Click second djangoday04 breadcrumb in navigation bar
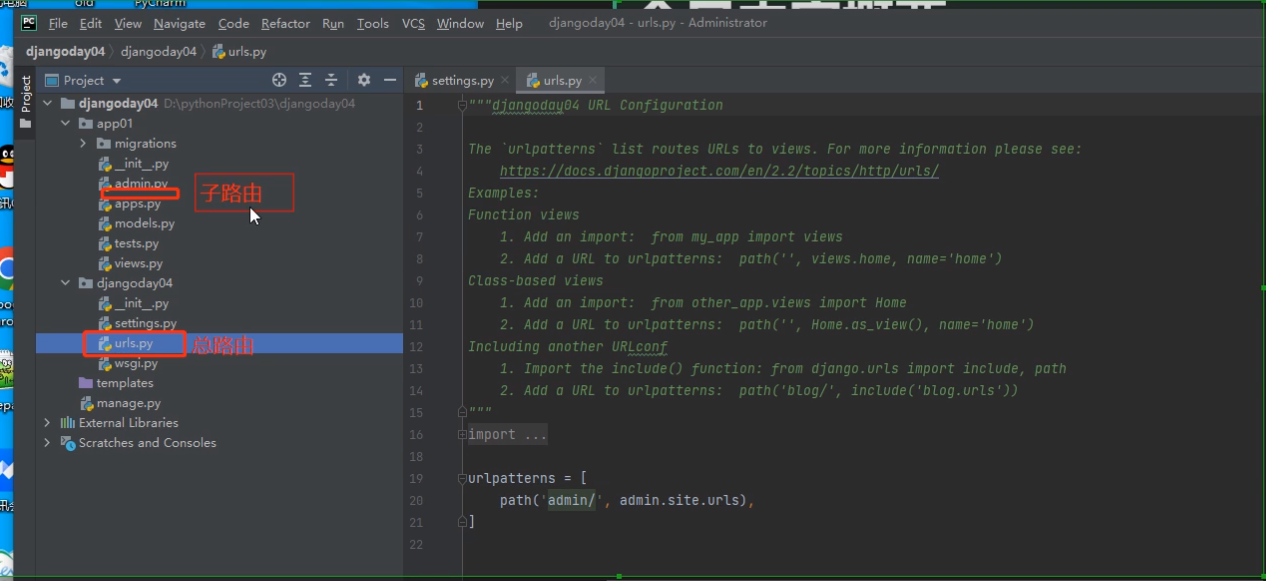Viewport: 1266px width, 581px height. click(159, 51)
